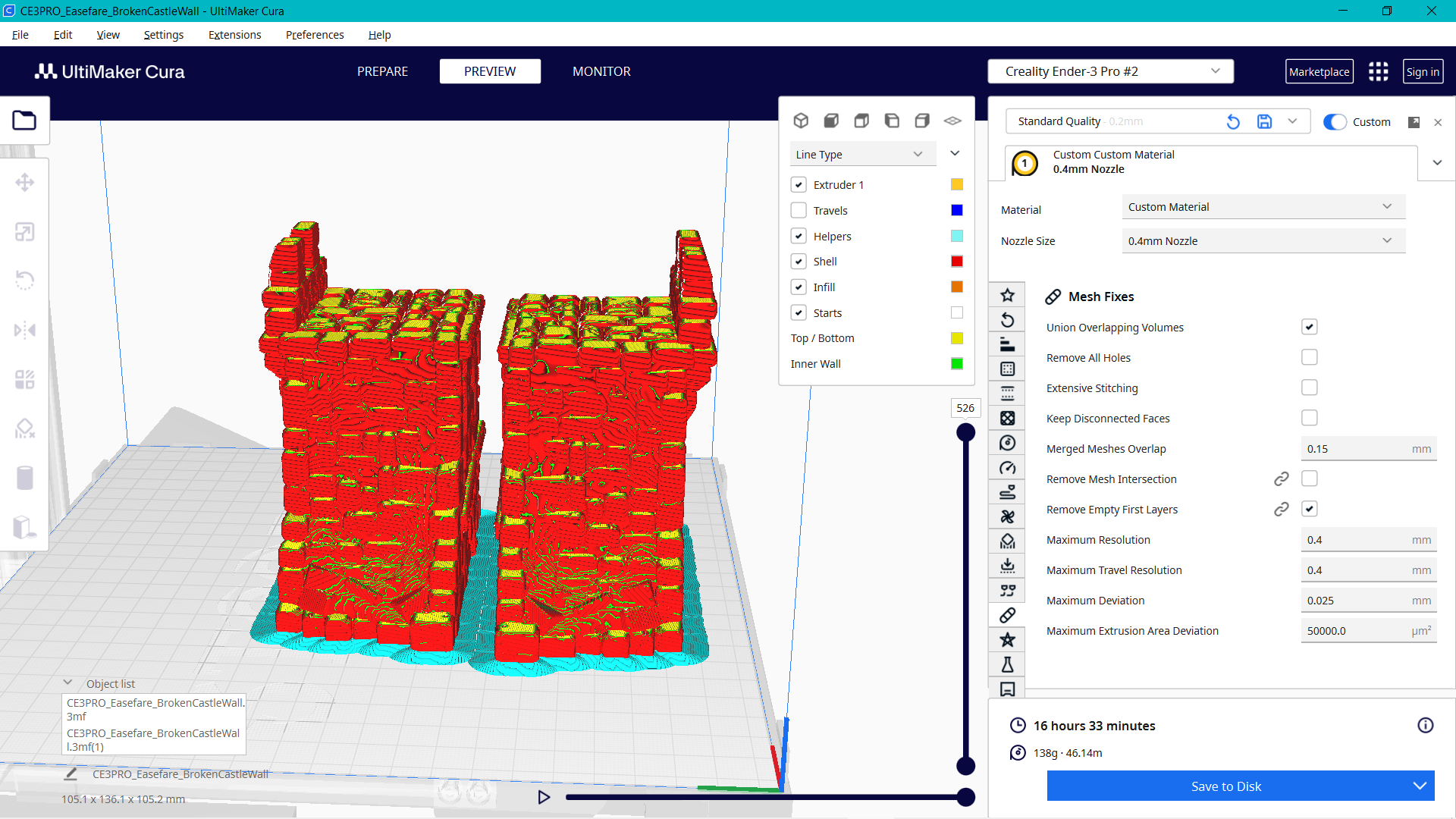Select the Mirror tool
1456x819 pixels.
click(25, 330)
